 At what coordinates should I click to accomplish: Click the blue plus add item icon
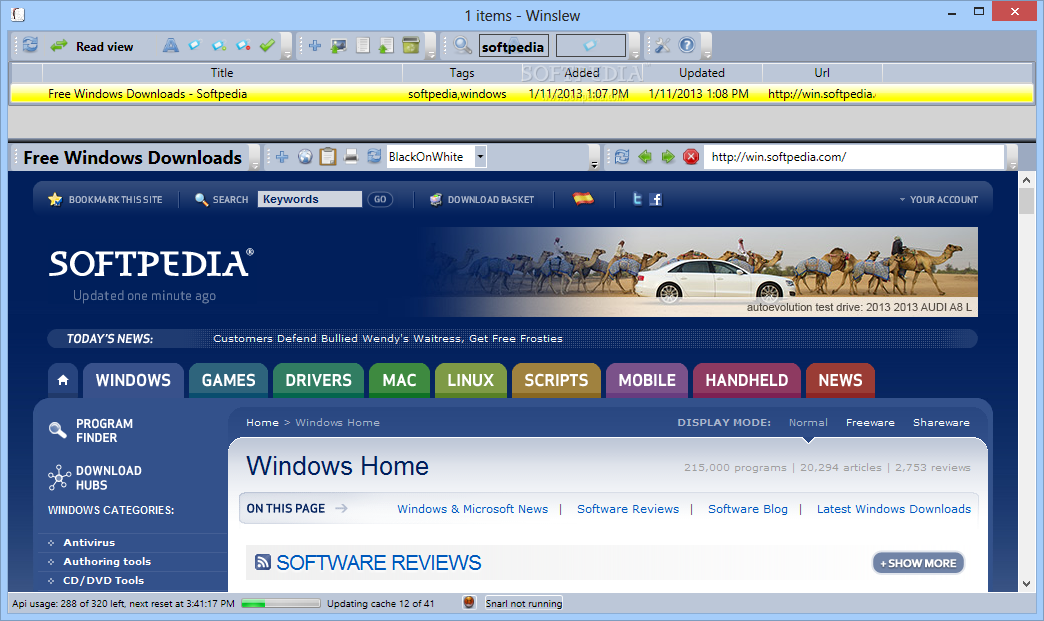pyautogui.click(x=315, y=45)
